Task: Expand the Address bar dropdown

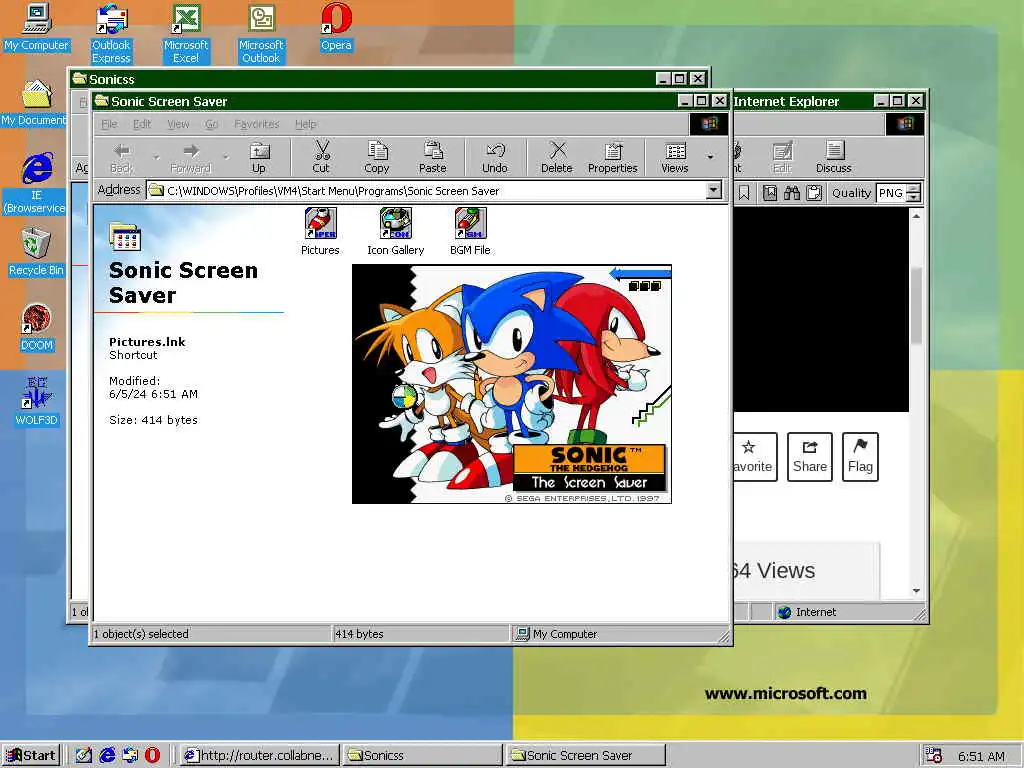Action: click(x=714, y=190)
